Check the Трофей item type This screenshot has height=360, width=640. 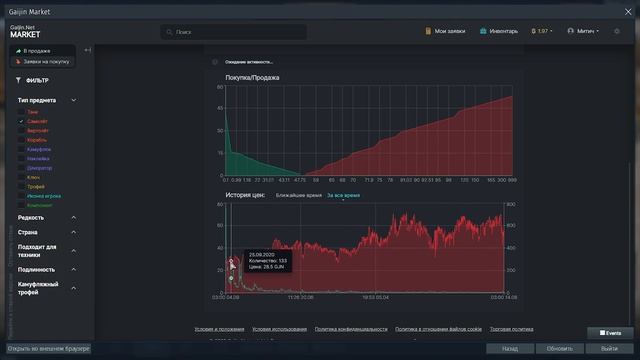(x=21, y=187)
